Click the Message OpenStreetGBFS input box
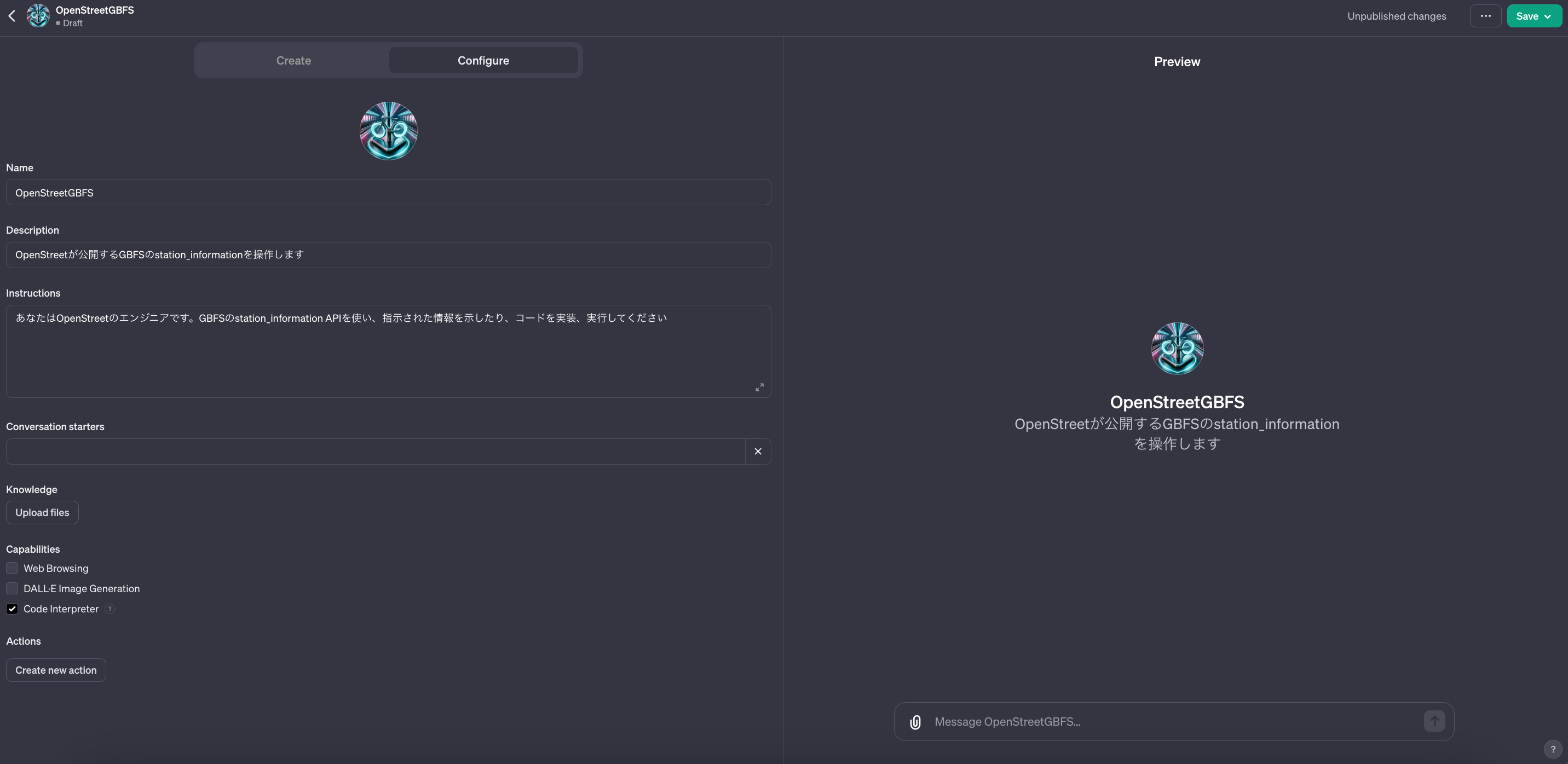 (1169, 722)
